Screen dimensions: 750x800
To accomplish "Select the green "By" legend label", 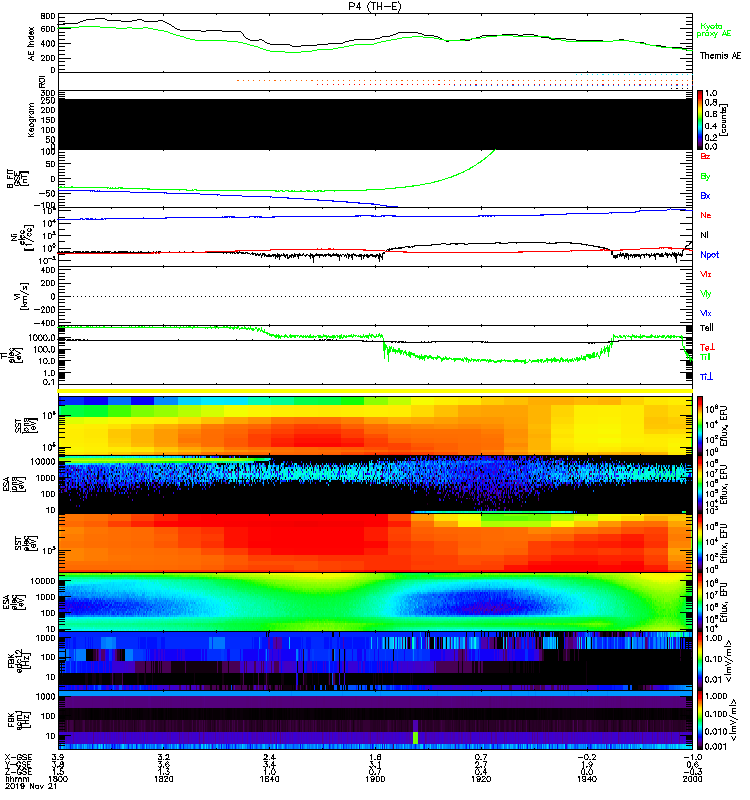I will click(705, 177).
